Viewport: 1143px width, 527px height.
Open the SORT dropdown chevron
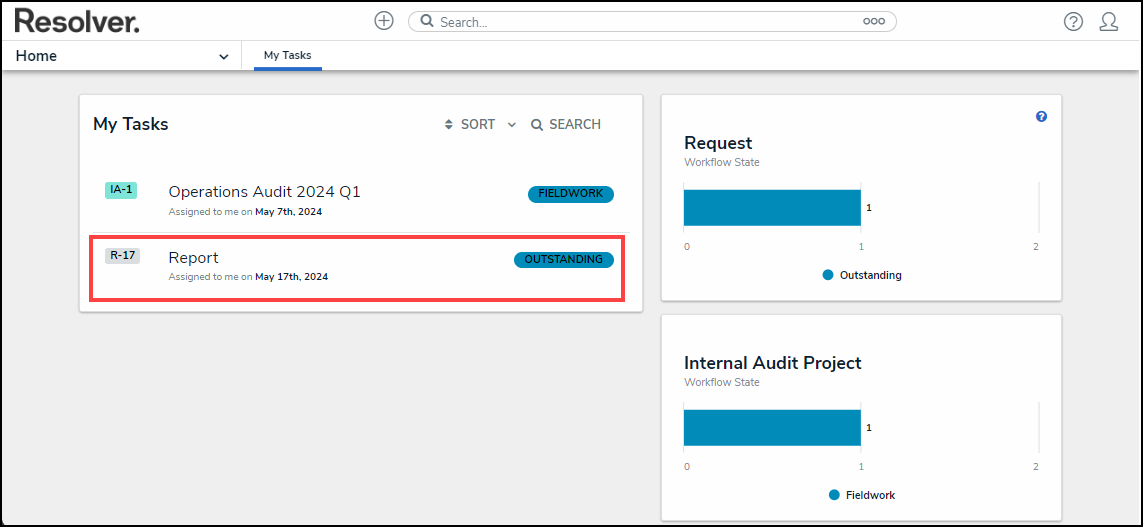click(511, 125)
